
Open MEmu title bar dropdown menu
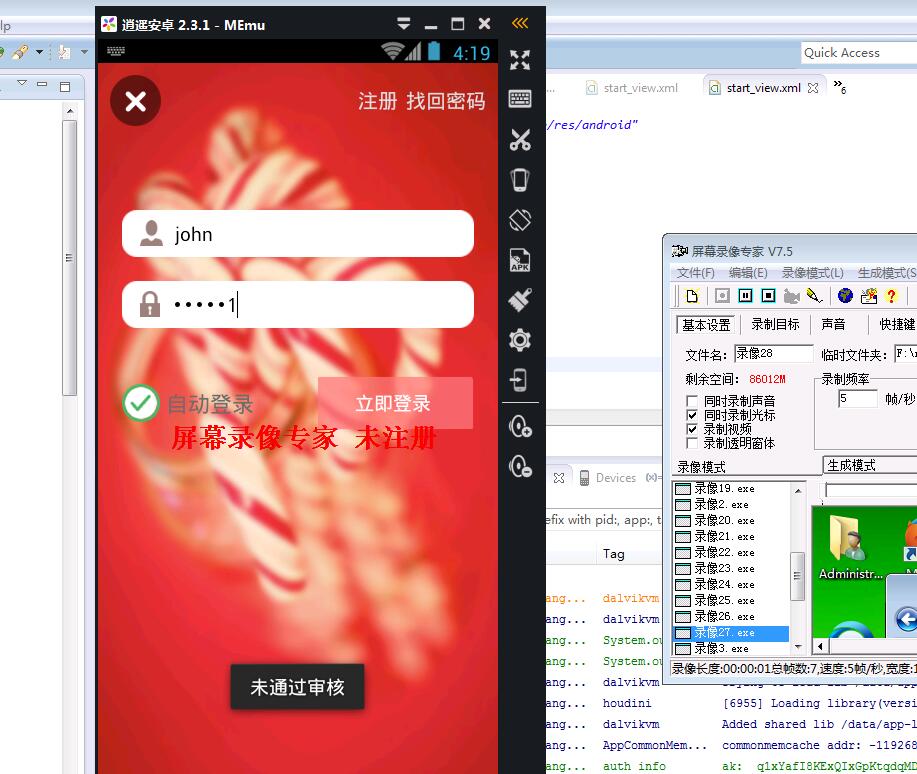click(404, 23)
